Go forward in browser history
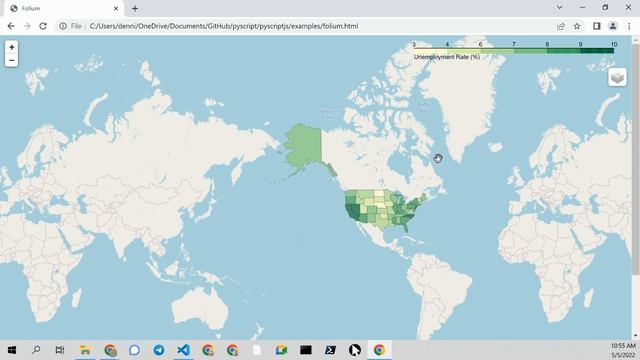Image resolution: width=640 pixels, height=360 pixels. [27, 26]
